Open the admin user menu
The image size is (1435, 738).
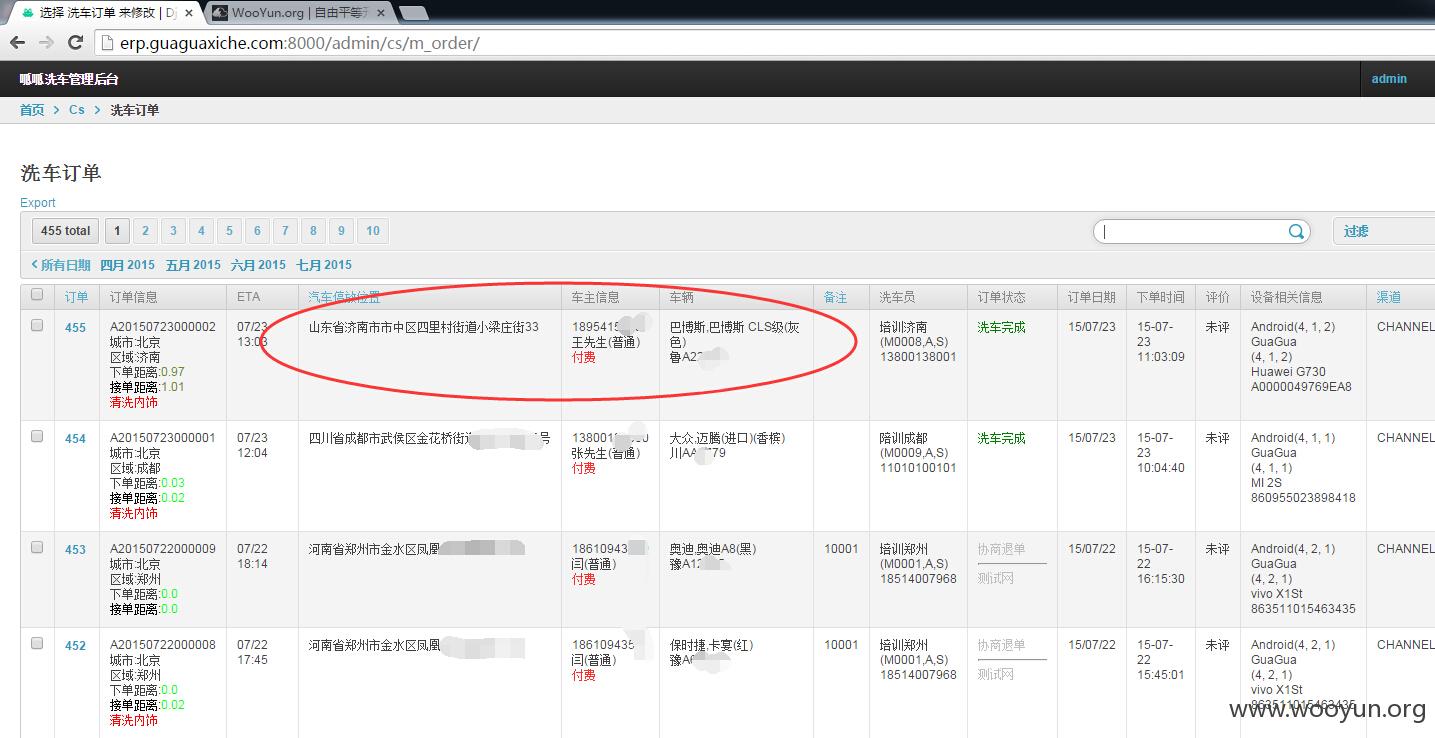[x=1389, y=79]
